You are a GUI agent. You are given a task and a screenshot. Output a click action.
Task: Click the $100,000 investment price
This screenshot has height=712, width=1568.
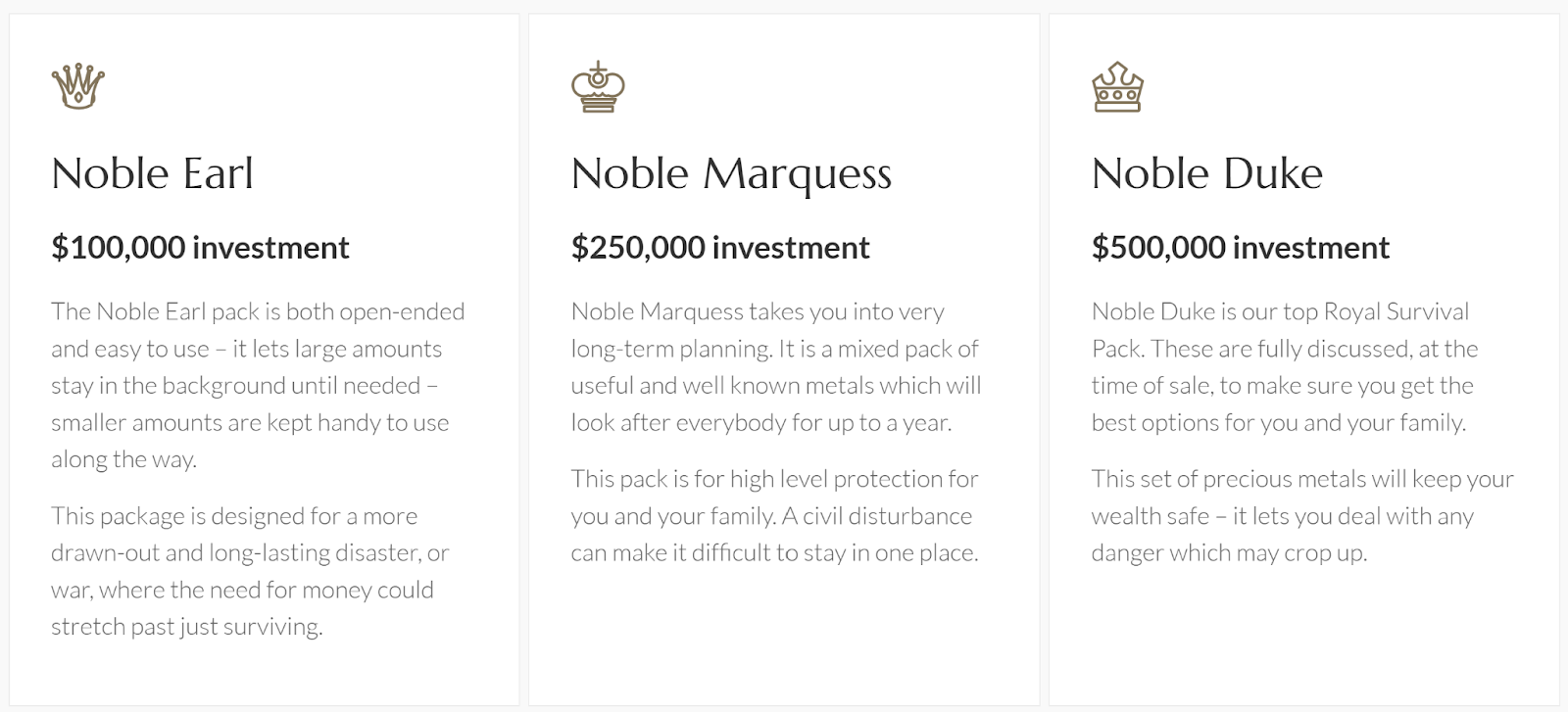pos(200,248)
